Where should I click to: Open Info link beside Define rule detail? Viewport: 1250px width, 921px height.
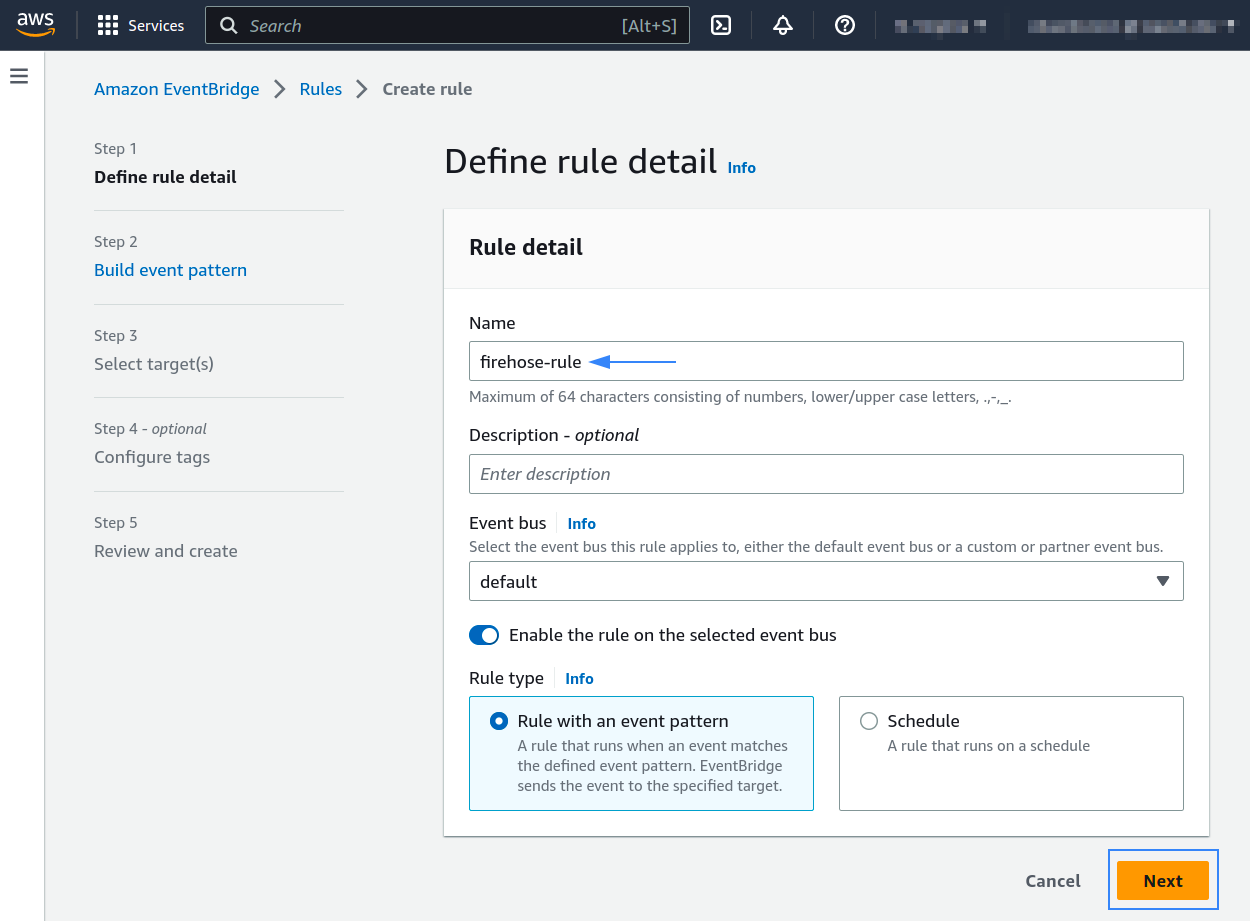(x=742, y=167)
